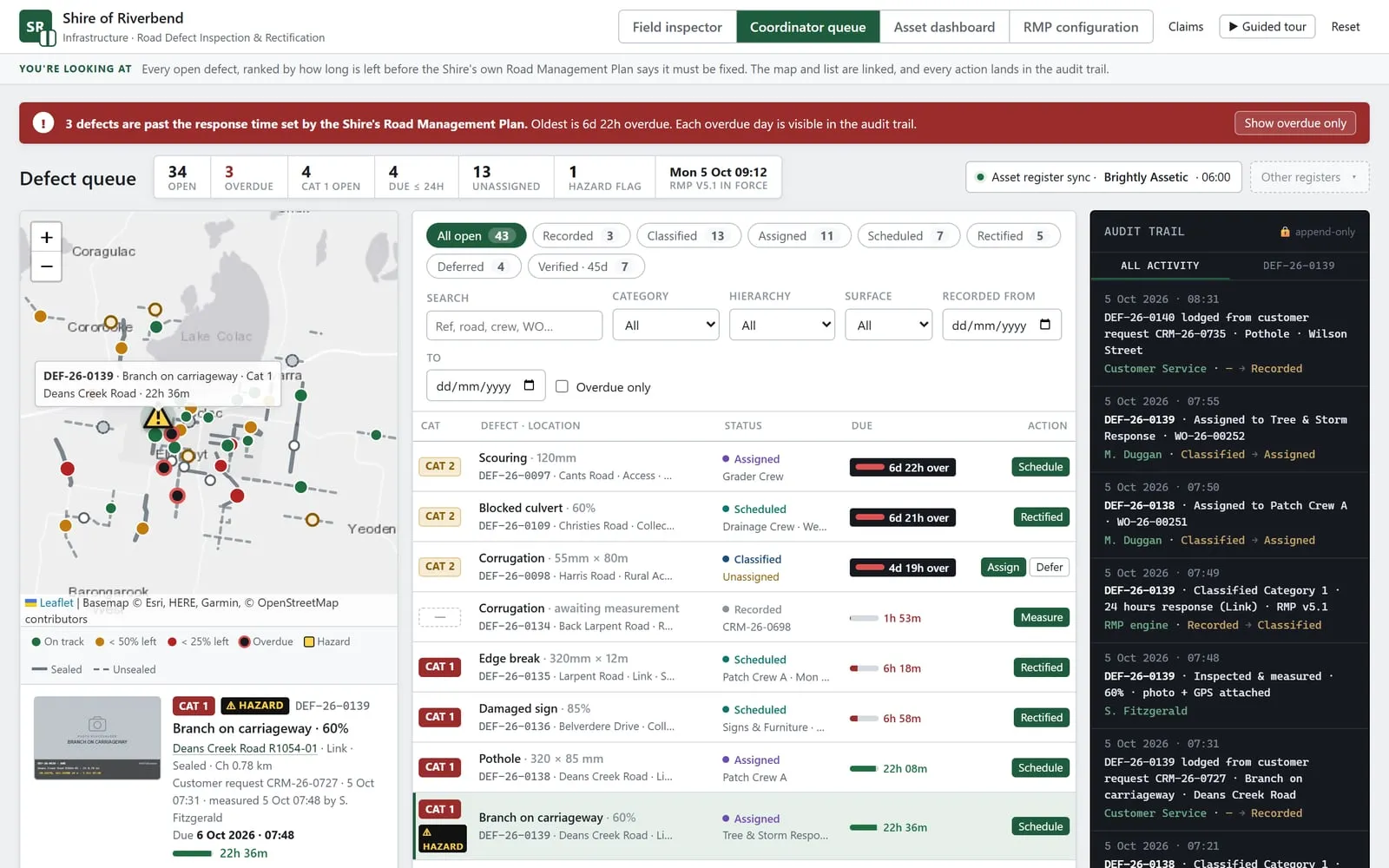Click the camera placeholder photo thumbnail

point(97,738)
